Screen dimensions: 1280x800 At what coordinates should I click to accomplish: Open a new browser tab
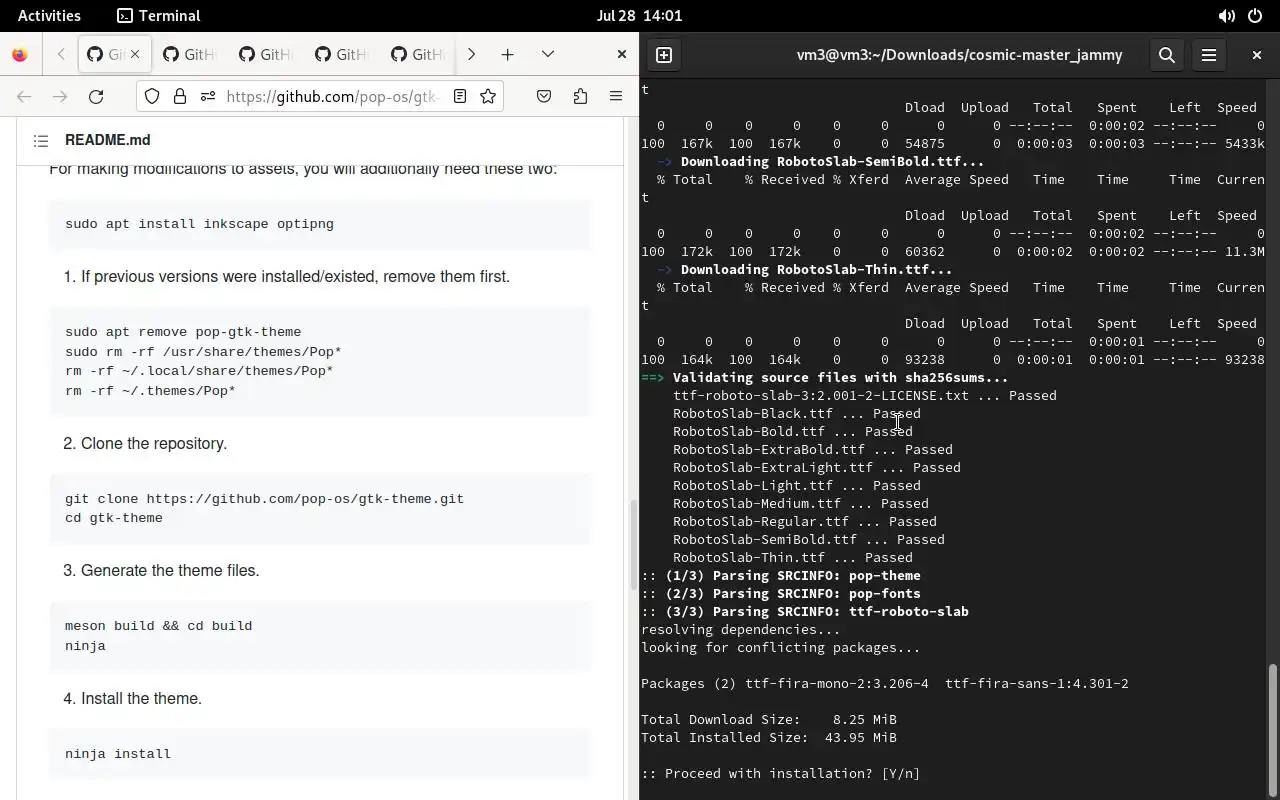507,54
